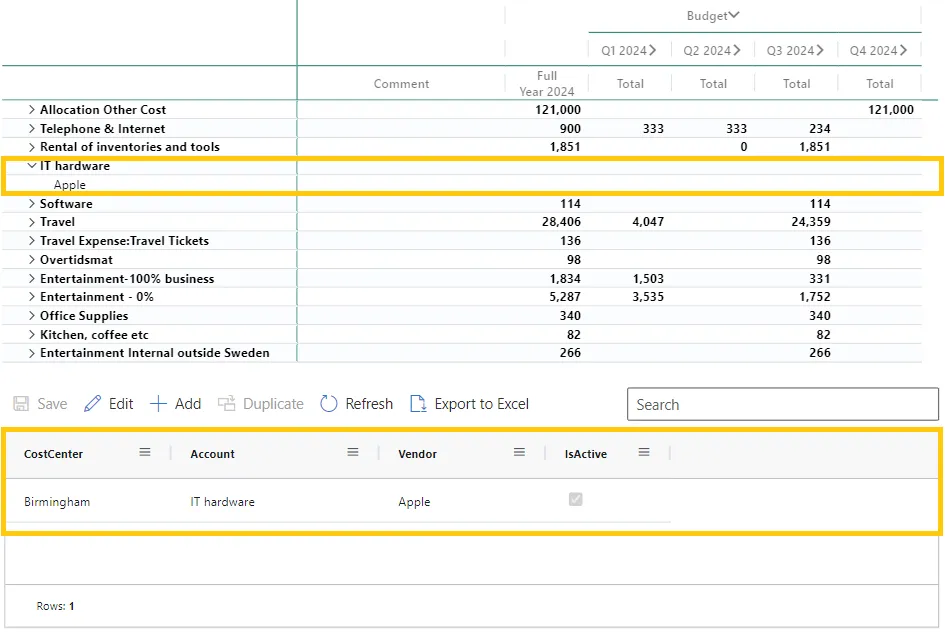Open the IsActive column menu icon
945x636 pixels.
pyautogui.click(x=644, y=452)
